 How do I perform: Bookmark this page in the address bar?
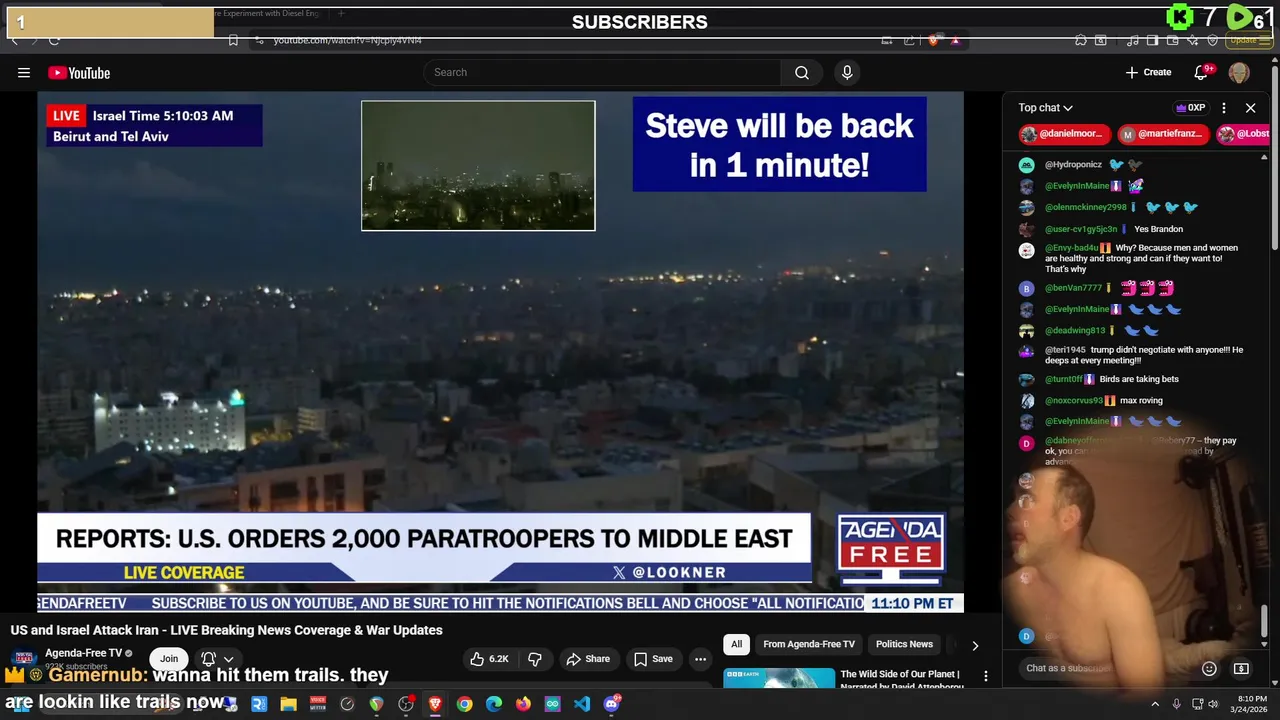[x=233, y=40]
